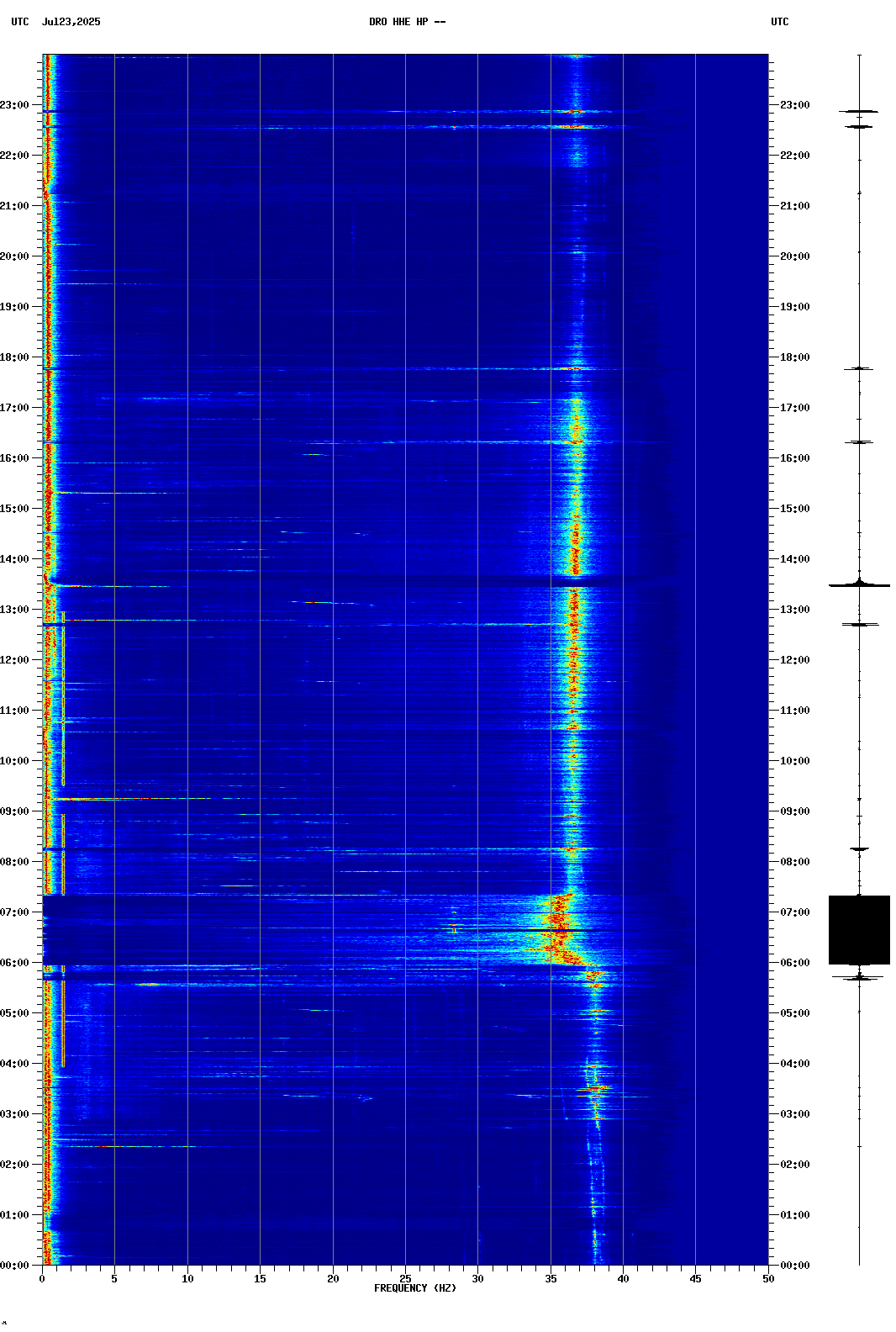Click the 14:00 label on the right time axis
This screenshot has width=896, height=1332.
tap(795, 559)
